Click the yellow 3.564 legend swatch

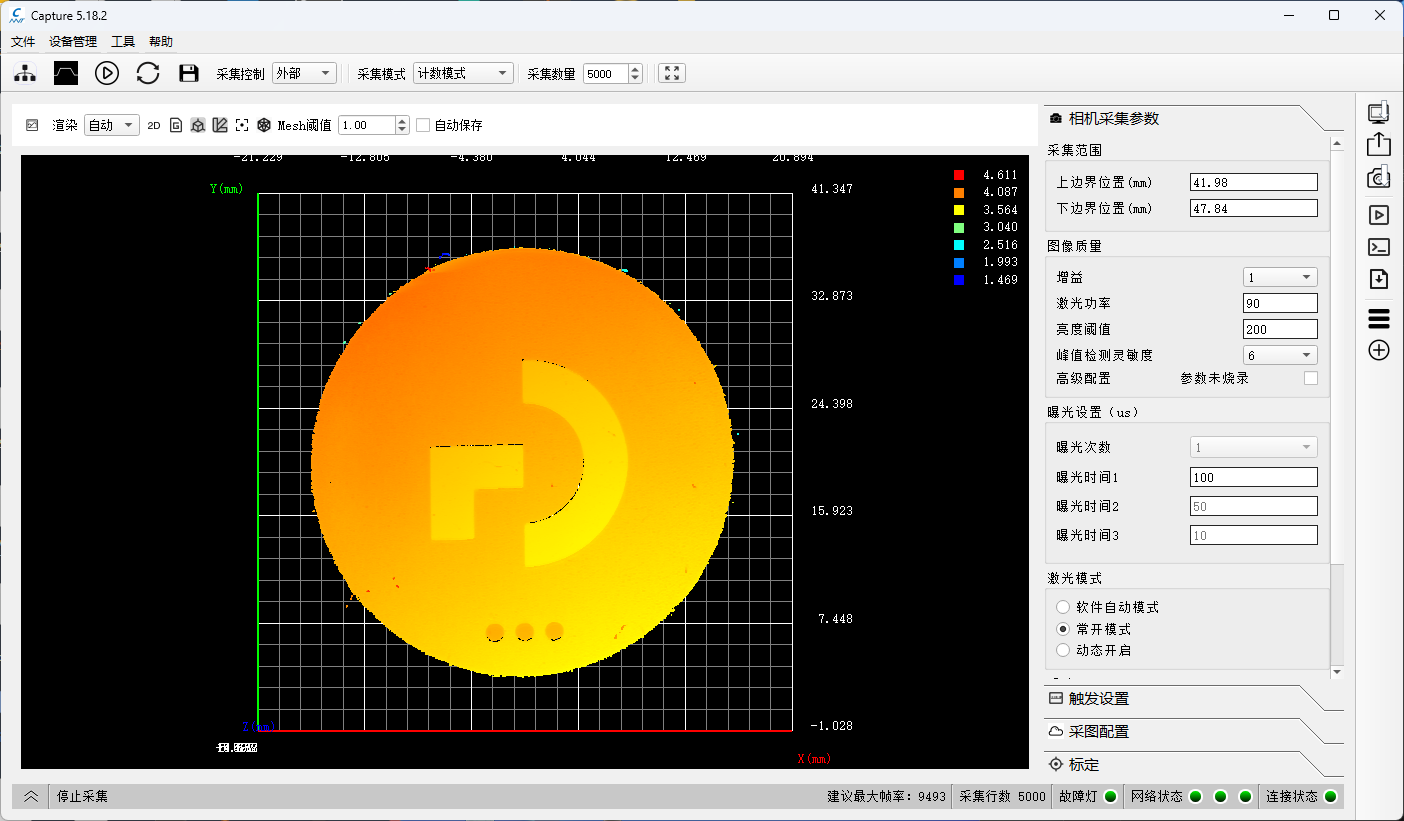pyautogui.click(x=958, y=210)
